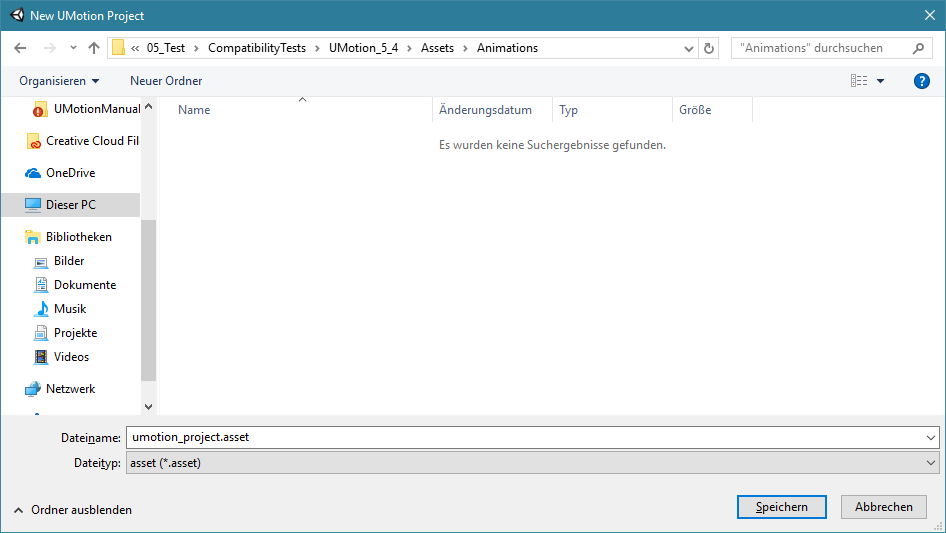Open the help question mark icon
Screen dimensions: 946x533
[922, 81]
